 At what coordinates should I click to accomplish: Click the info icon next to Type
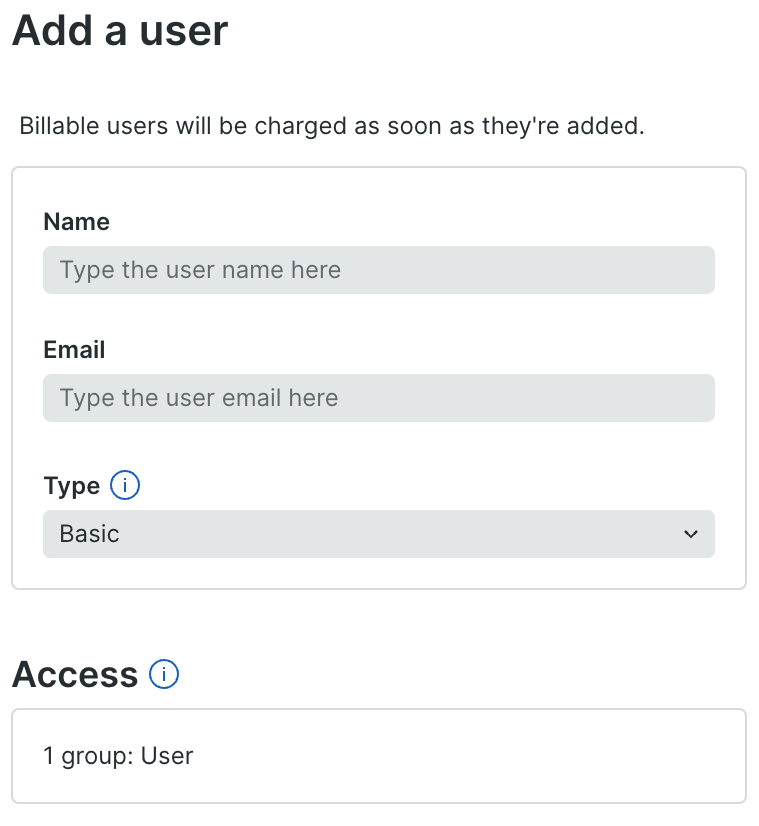(x=125, y=485)
